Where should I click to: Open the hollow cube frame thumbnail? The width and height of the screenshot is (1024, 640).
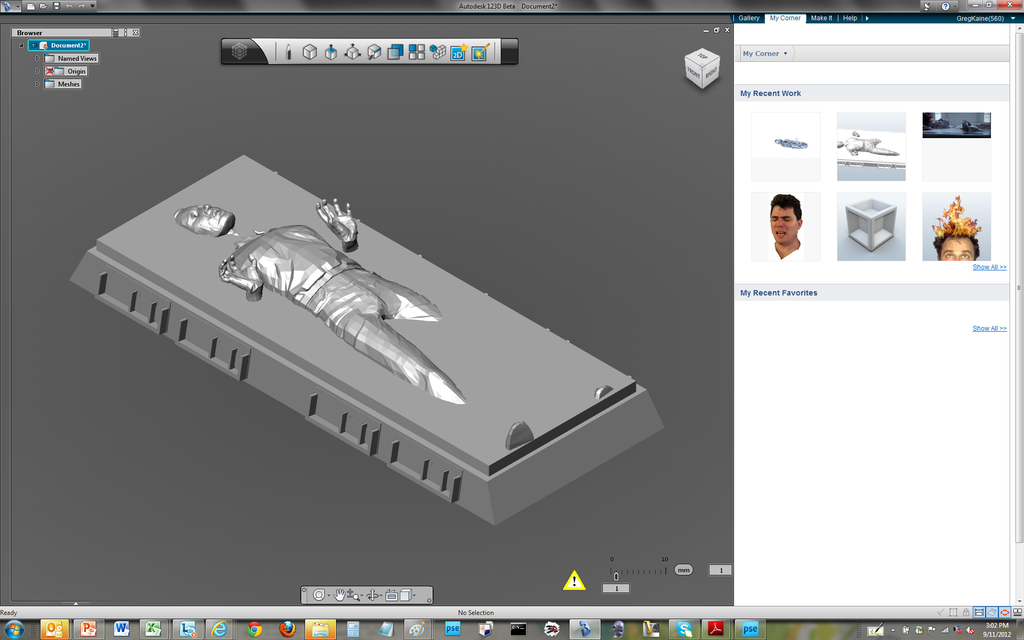click(x=871, y=226)
